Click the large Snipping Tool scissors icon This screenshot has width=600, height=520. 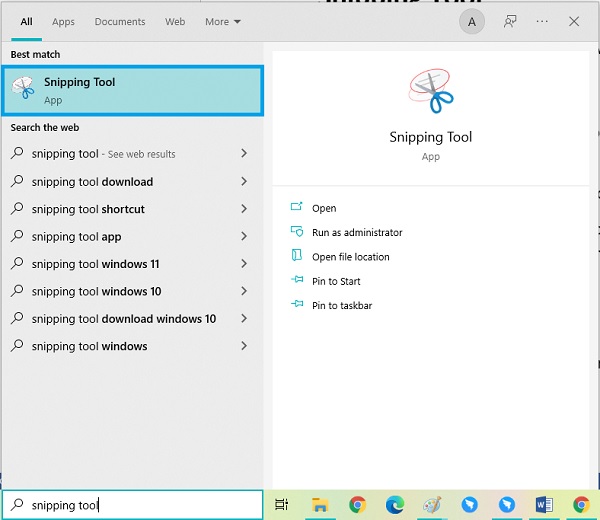click(x=431, y=91)
